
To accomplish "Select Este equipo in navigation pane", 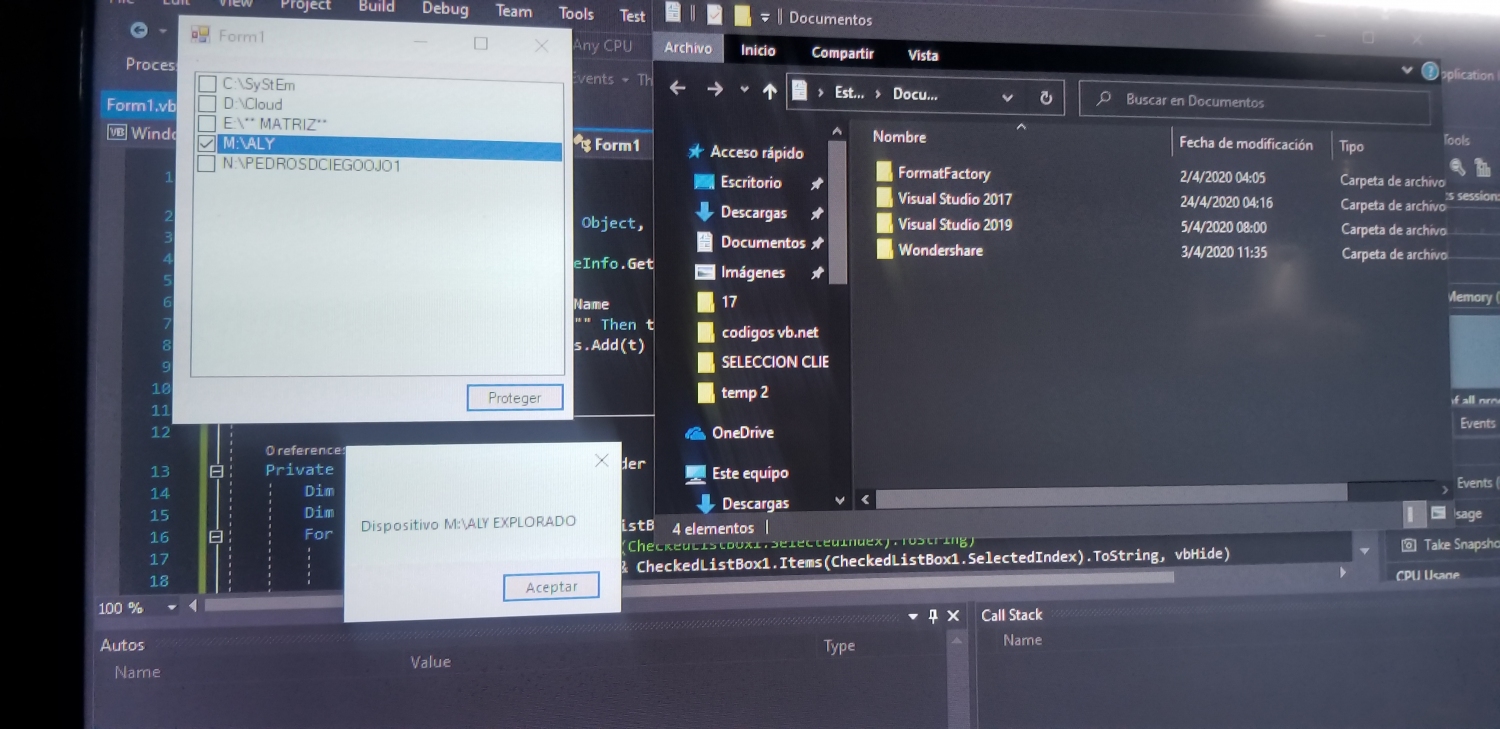I will coord(750,473).
